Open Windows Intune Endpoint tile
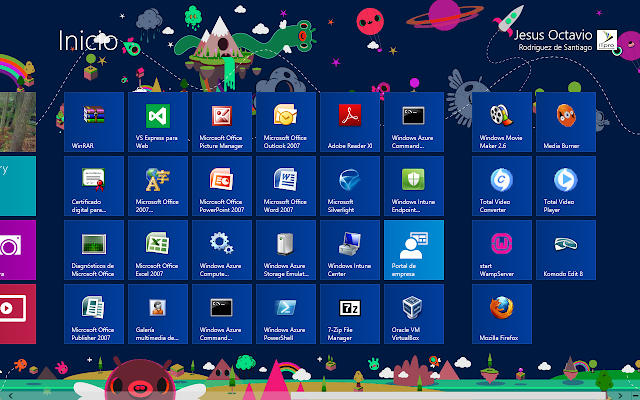The image size is (640, 400). point(414,186)
